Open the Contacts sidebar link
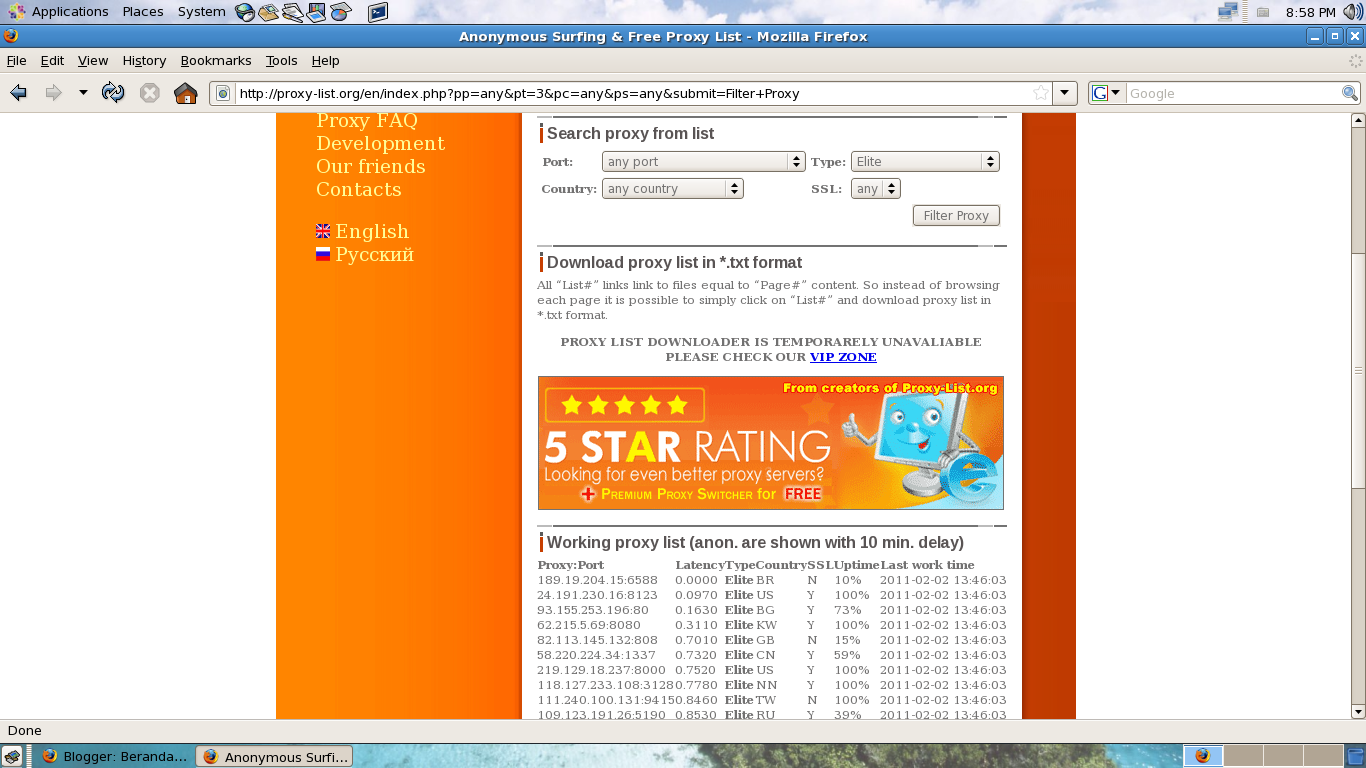Viewport: 1366px width, 768px height. (x=359, y=190)
